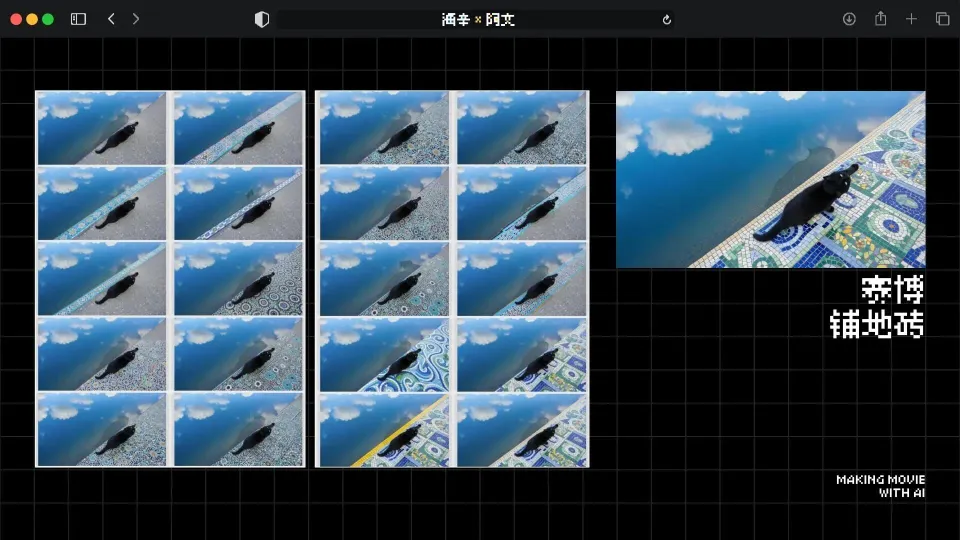This screenshot has height=540, width=960.
Task: Open the privacy shield report
Action: click(x=262, y=19)
